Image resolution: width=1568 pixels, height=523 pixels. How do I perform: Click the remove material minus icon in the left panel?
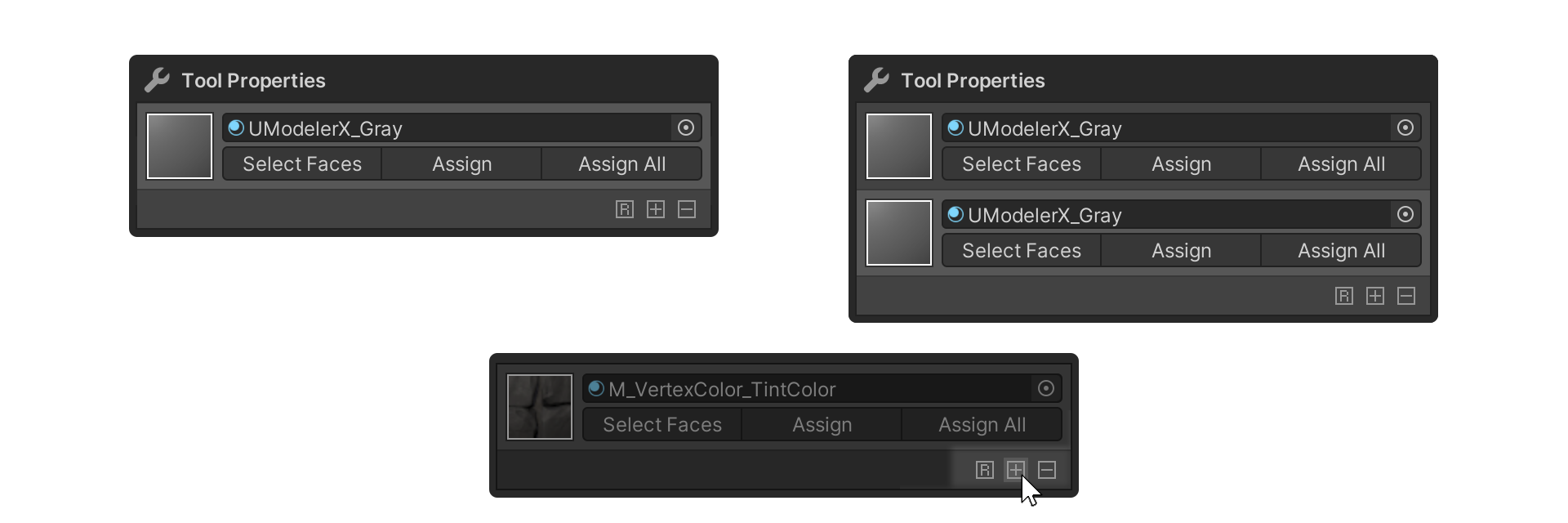[687, 209]
